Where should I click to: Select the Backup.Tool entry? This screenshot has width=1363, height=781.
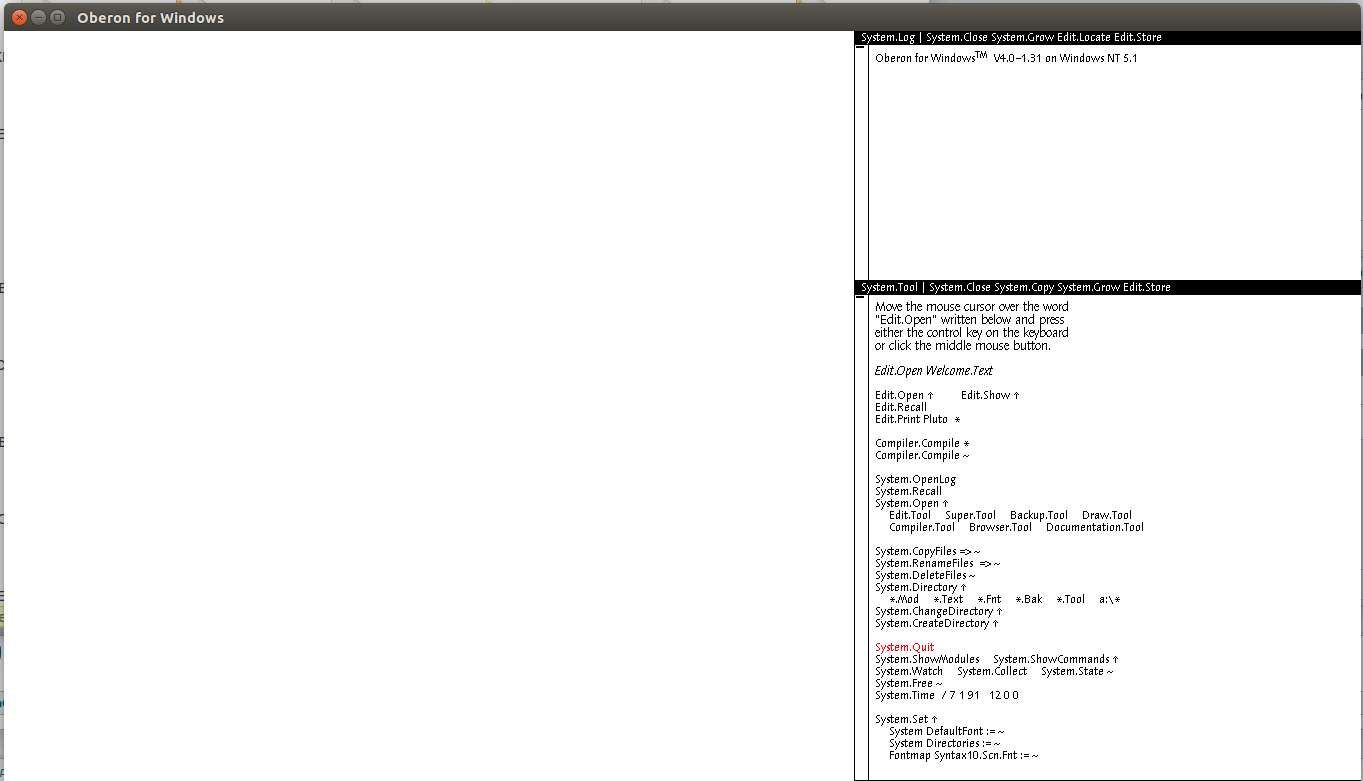(x=1039, y=516)
